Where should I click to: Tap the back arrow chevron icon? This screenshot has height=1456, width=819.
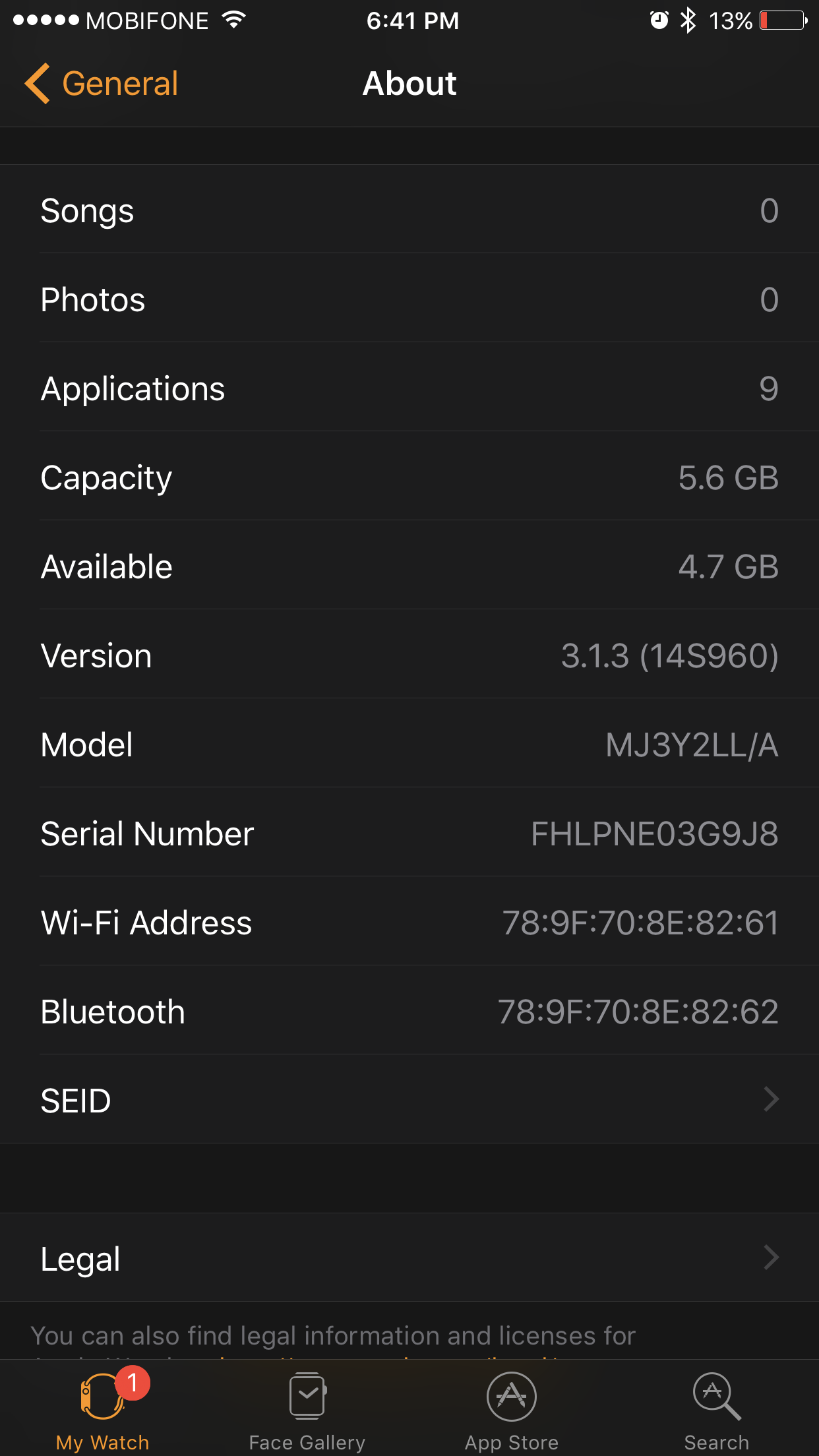point(37,84)
